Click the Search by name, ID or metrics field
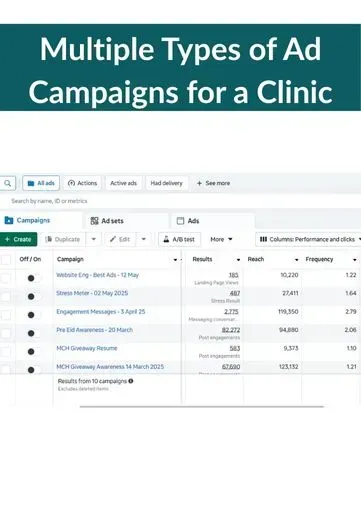This screenshot has height=523, width=361. click(49, 201)
